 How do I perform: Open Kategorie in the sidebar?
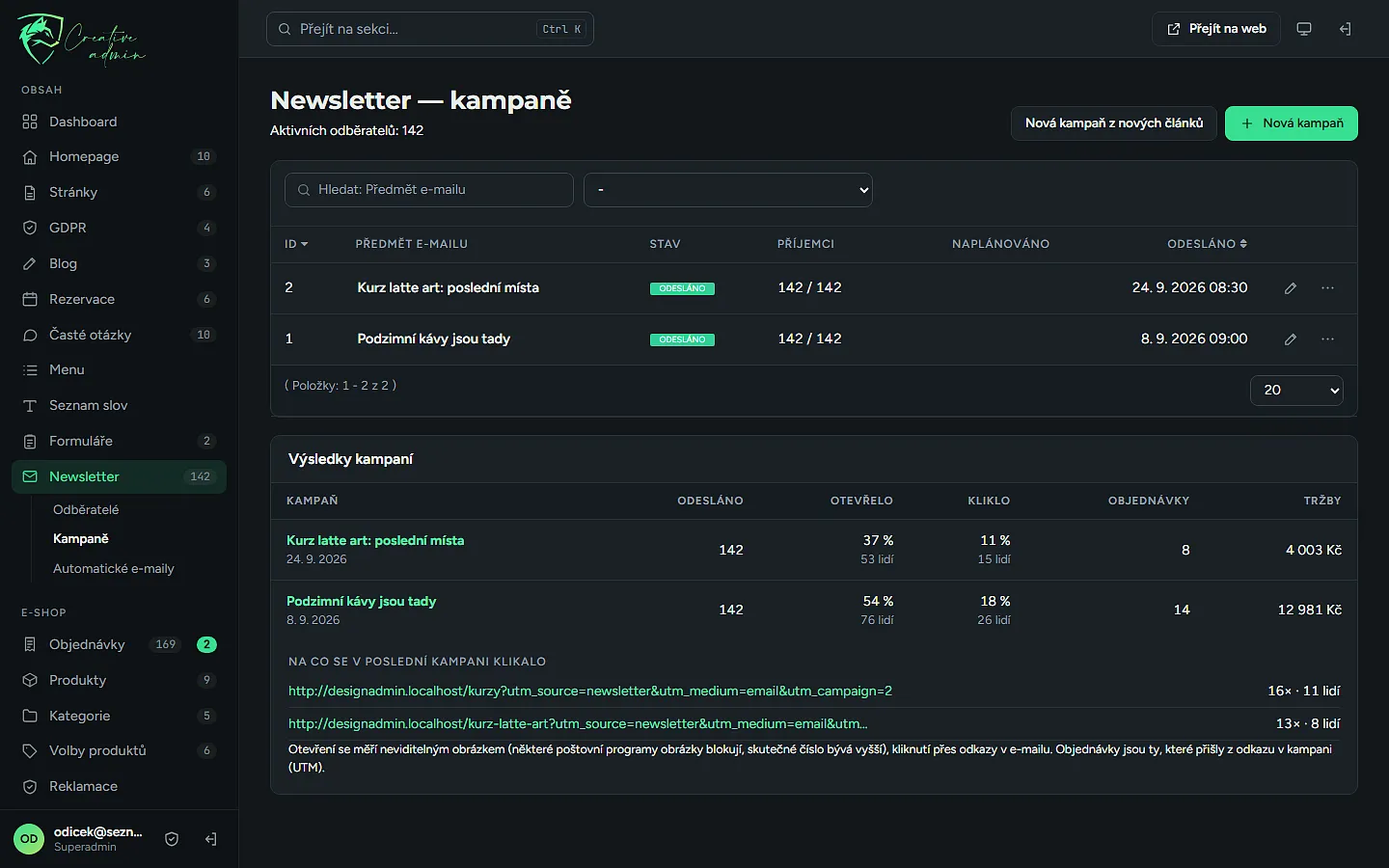(119, 716)
